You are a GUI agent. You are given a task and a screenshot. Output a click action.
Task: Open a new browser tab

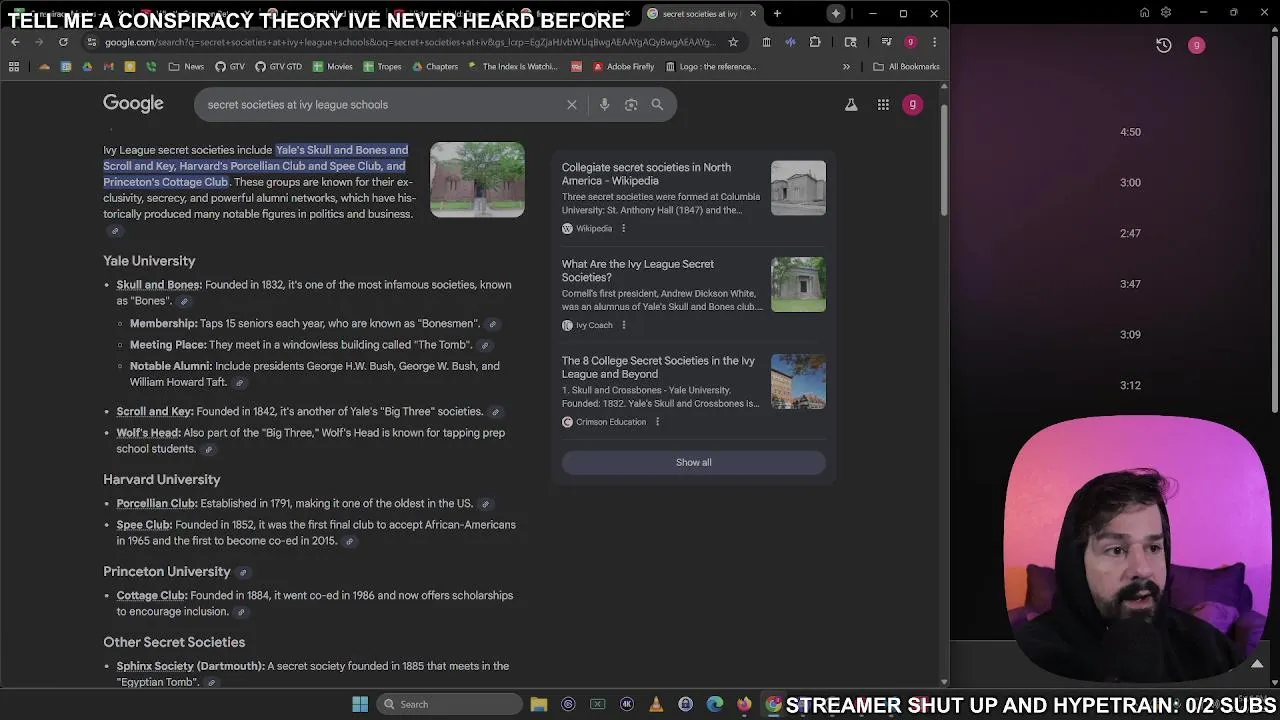(x=777, y=14)
